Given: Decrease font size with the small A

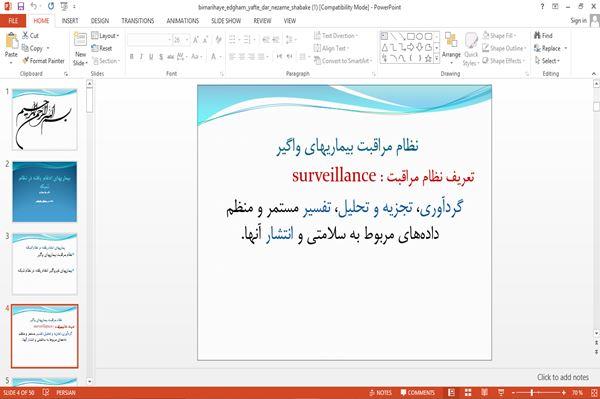Looking at the screenshot, I should (x=205, y=40).
